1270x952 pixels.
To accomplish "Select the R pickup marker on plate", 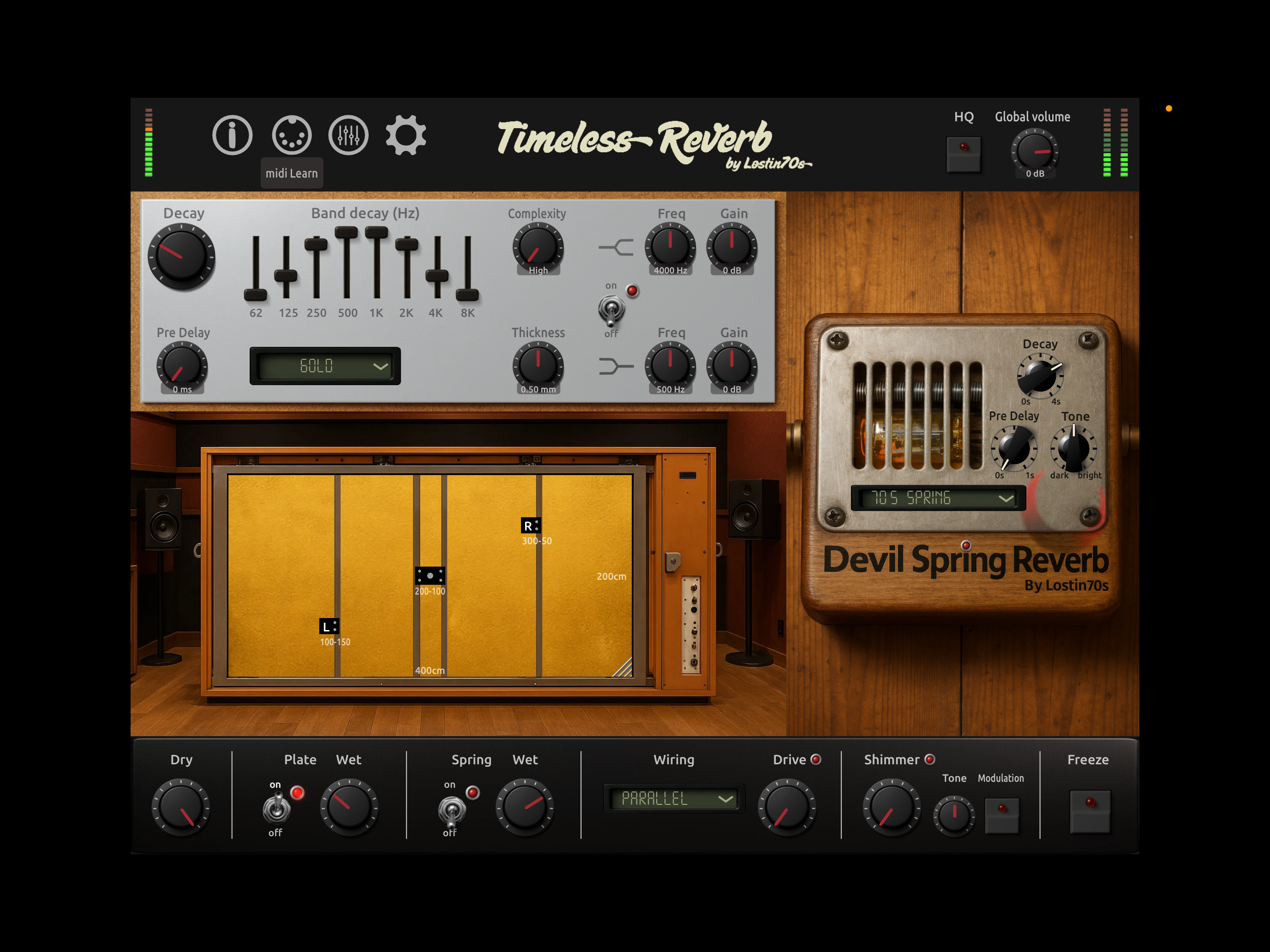I will [x=531, y=526].
